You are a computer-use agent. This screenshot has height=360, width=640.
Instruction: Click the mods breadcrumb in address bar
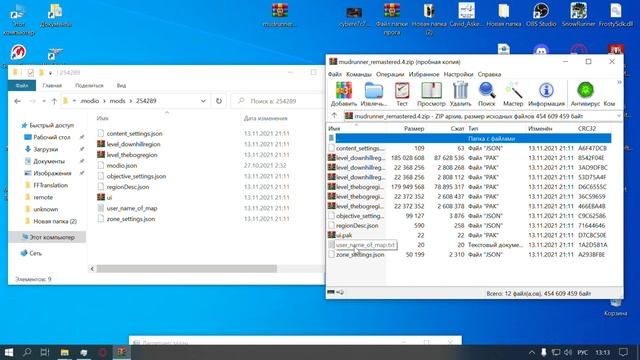118,101
